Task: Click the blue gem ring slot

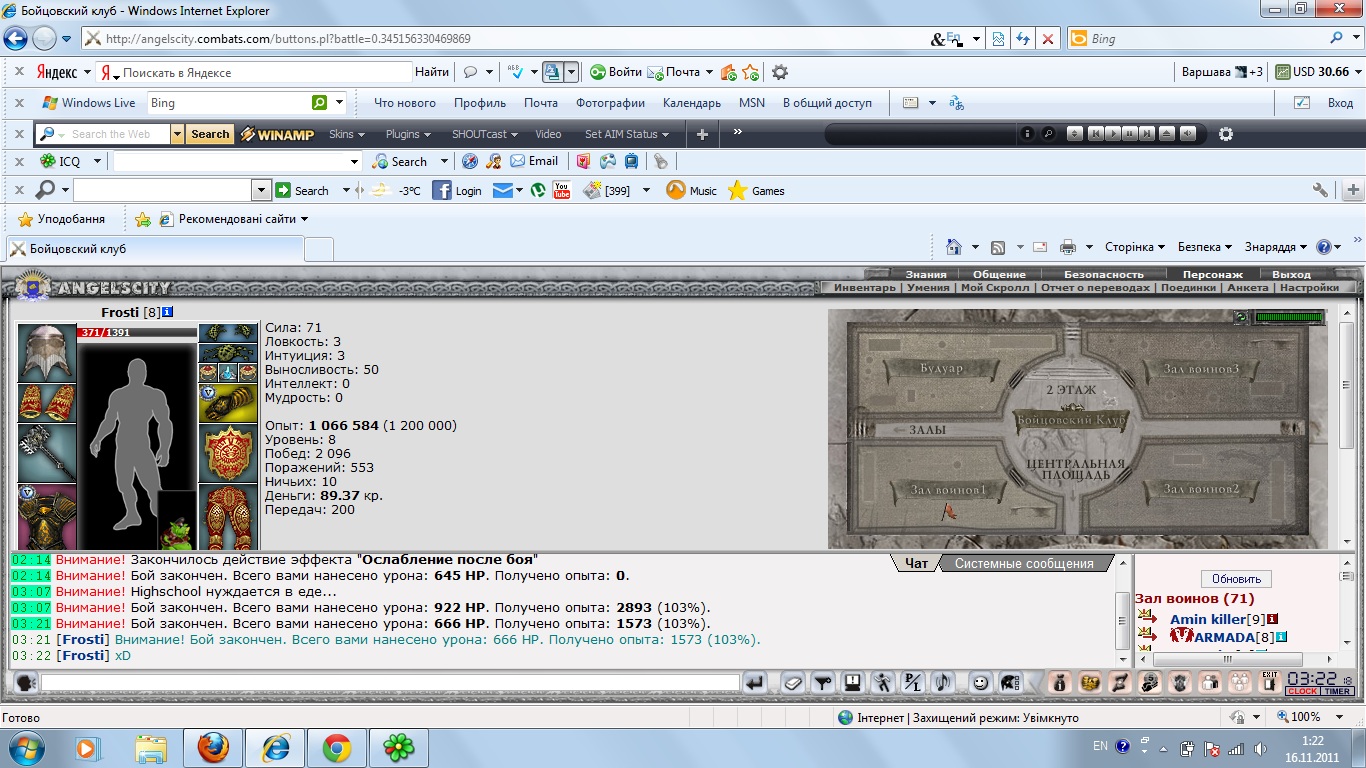Action: tap(228, 372)
